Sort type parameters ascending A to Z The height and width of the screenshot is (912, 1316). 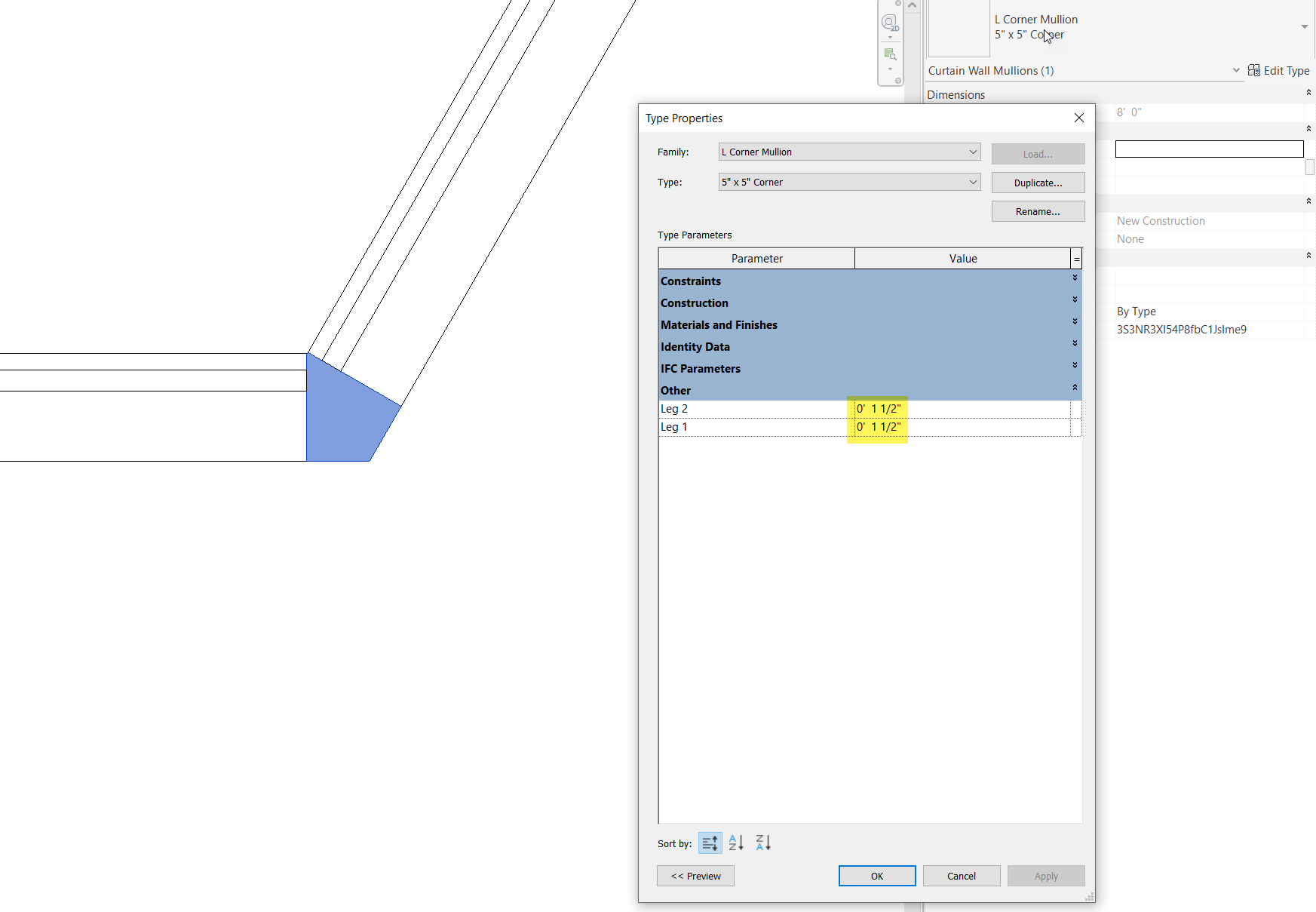pos(735,843)
